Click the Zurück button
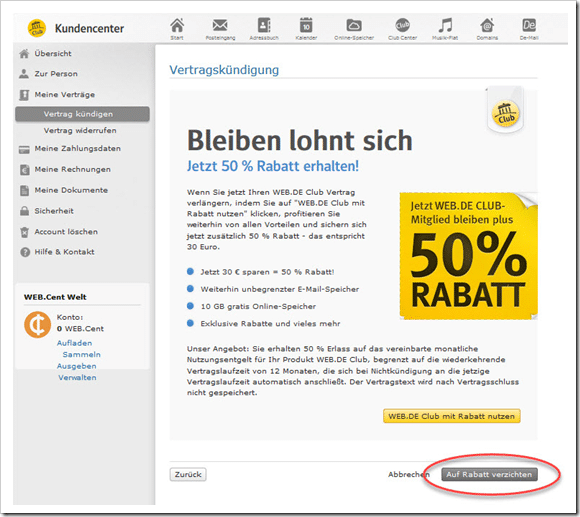Screen dimensions: 580x517 (188, 474)
